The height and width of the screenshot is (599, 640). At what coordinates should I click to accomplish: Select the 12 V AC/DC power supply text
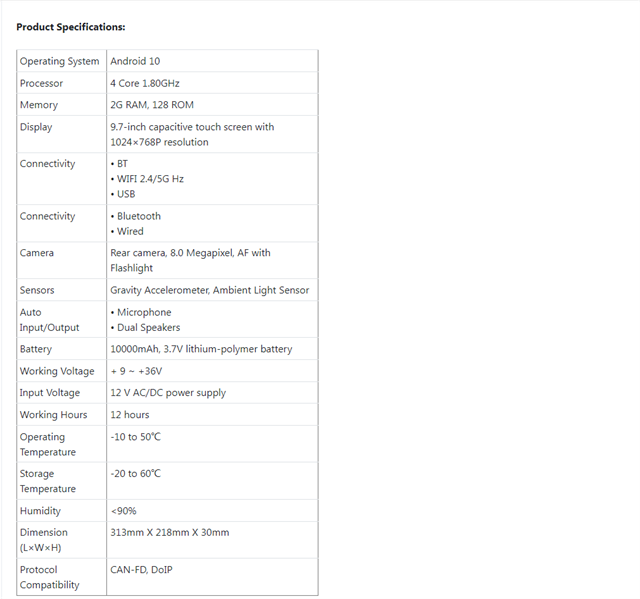point(168,393)
